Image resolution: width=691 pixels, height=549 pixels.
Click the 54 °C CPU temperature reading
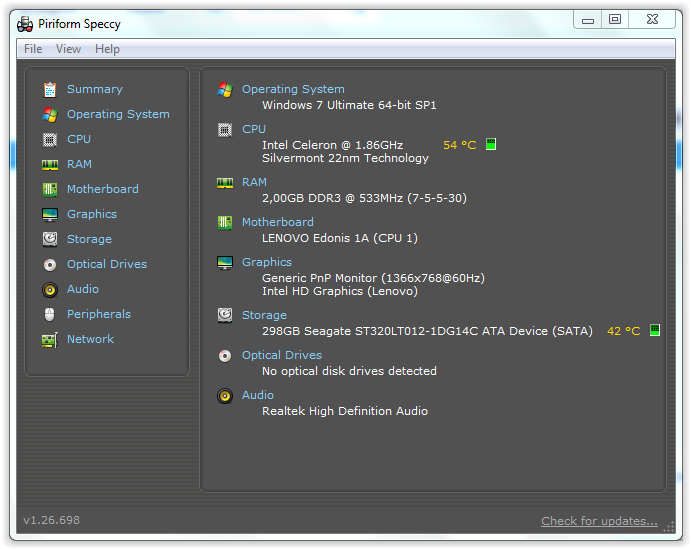[460, 145]
